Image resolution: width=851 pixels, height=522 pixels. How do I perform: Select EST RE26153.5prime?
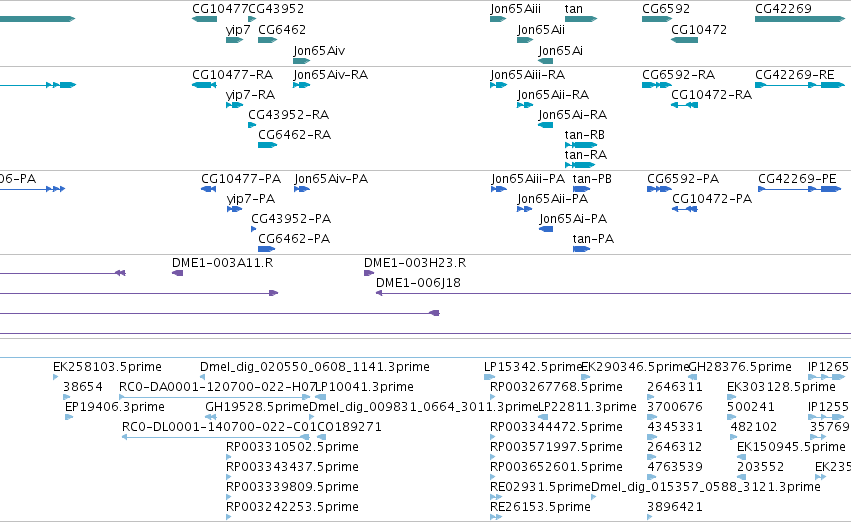click(496, 517)
